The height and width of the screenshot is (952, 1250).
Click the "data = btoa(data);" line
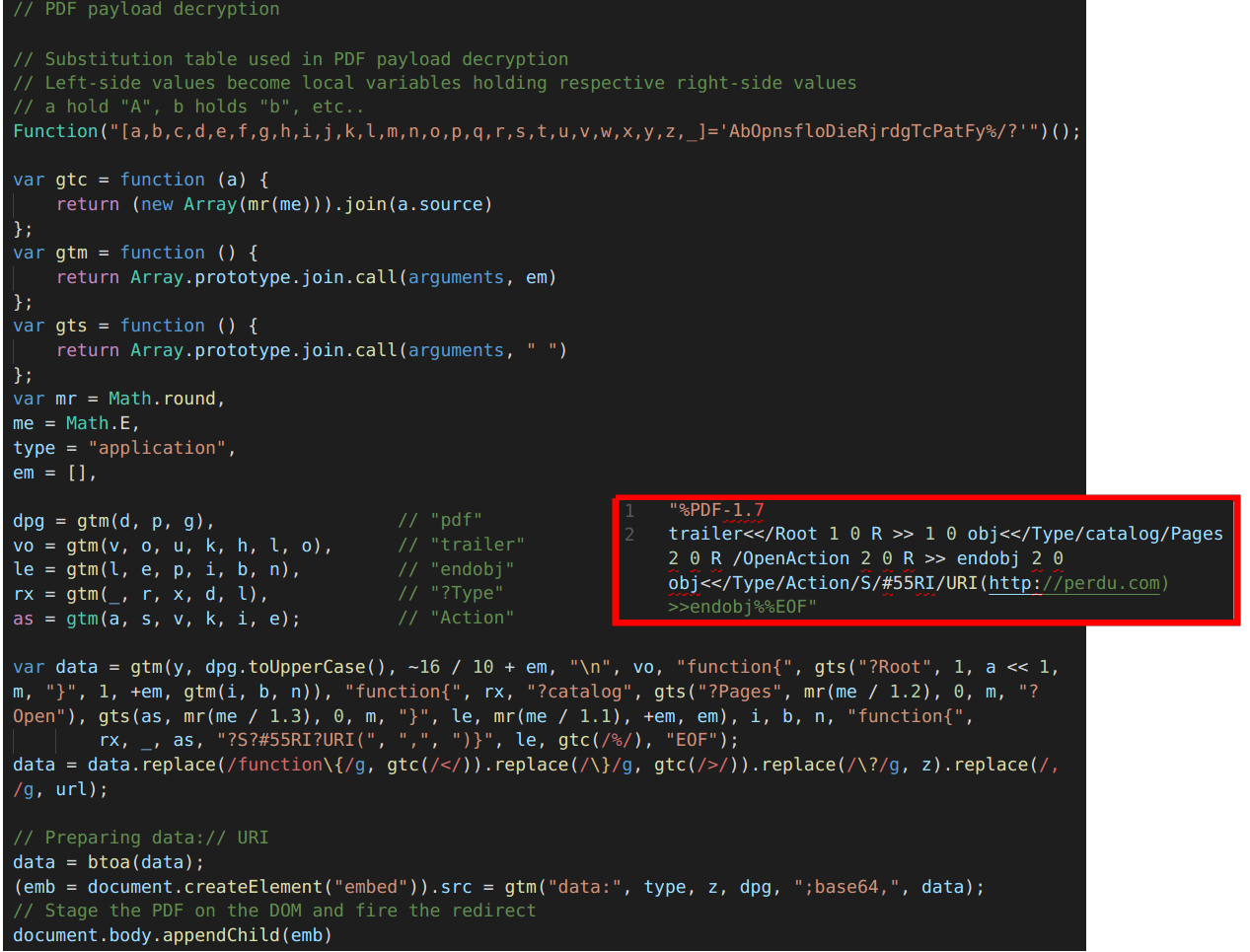tap(109, 862)
